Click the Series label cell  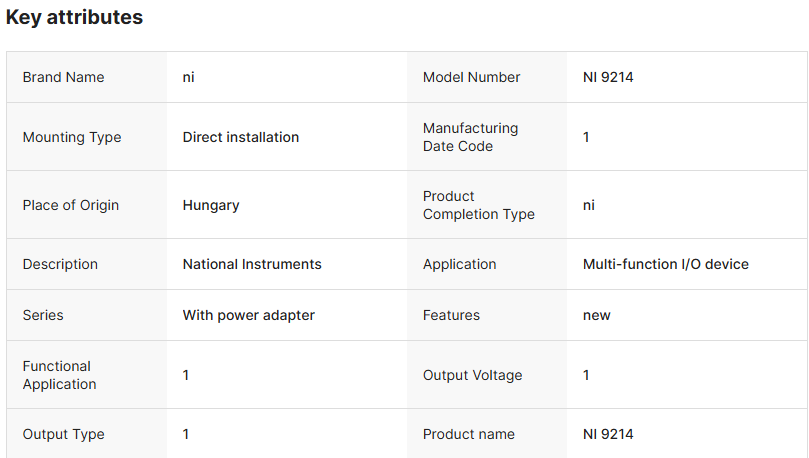43,315
